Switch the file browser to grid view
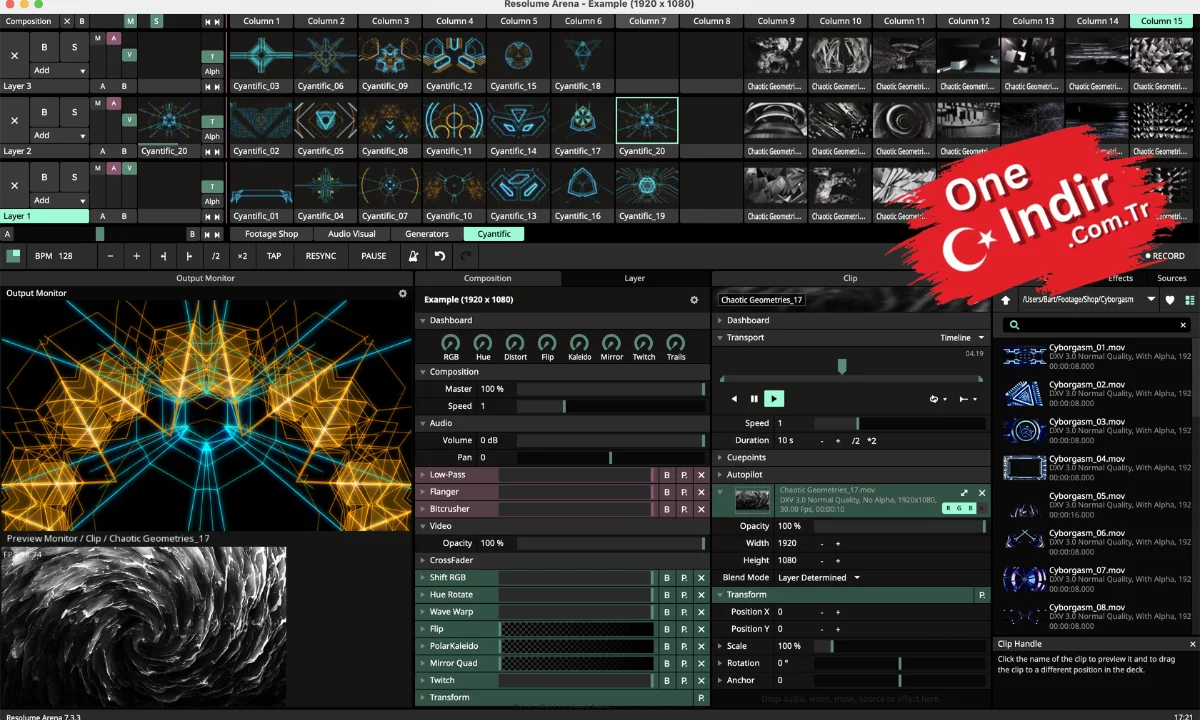This screenshot has width=1200, height=720. tap(1189, 299)
